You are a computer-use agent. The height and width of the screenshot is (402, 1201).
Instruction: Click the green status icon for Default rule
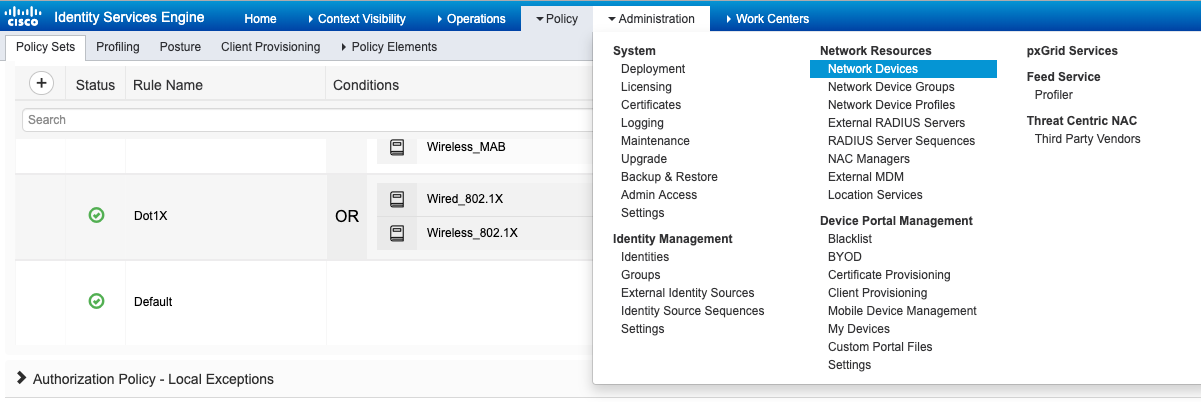point(96,301)
